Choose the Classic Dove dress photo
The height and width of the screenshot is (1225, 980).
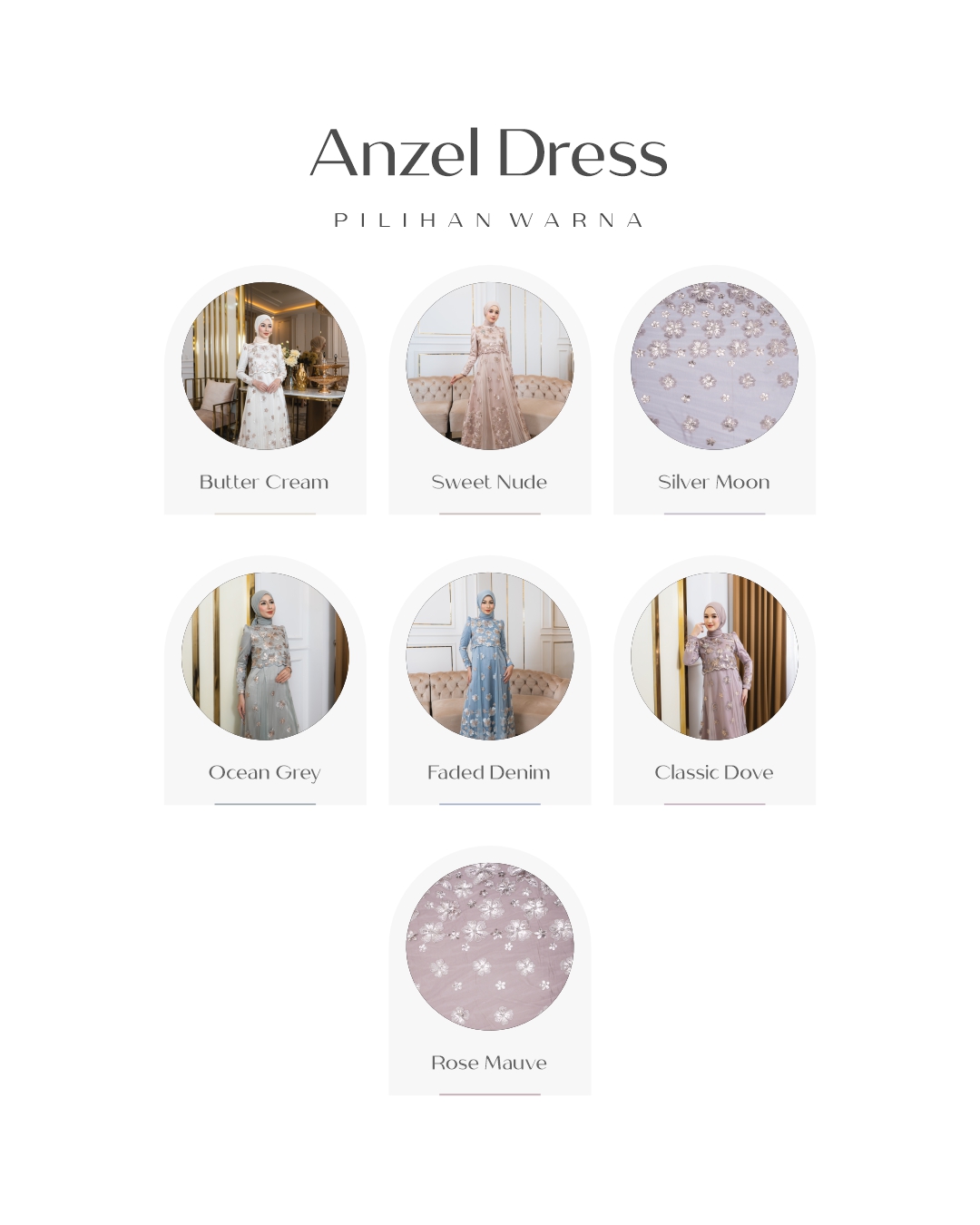pyautogui.click(x=714, y=656)
